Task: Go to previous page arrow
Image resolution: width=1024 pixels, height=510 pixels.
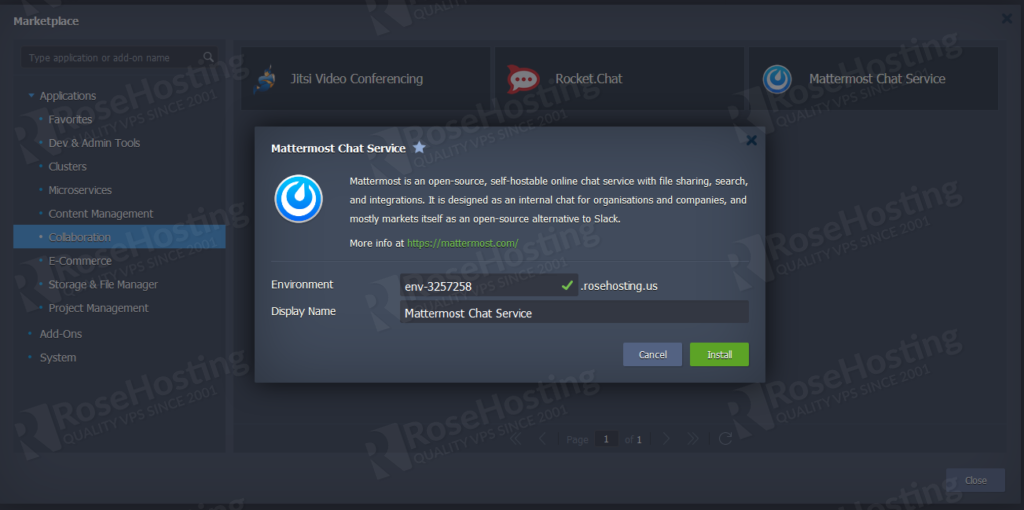Action: point(542,439)
